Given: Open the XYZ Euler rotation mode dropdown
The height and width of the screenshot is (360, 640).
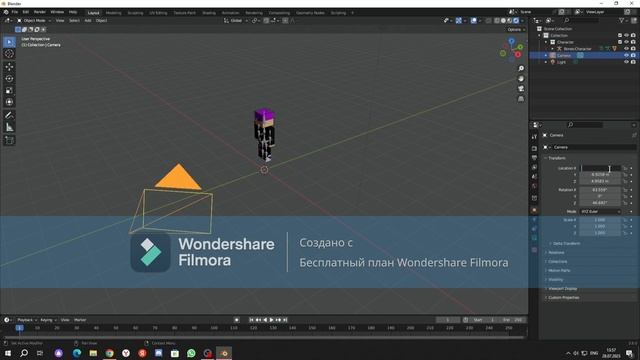Looking at the screenshot, I should (600, 211).
